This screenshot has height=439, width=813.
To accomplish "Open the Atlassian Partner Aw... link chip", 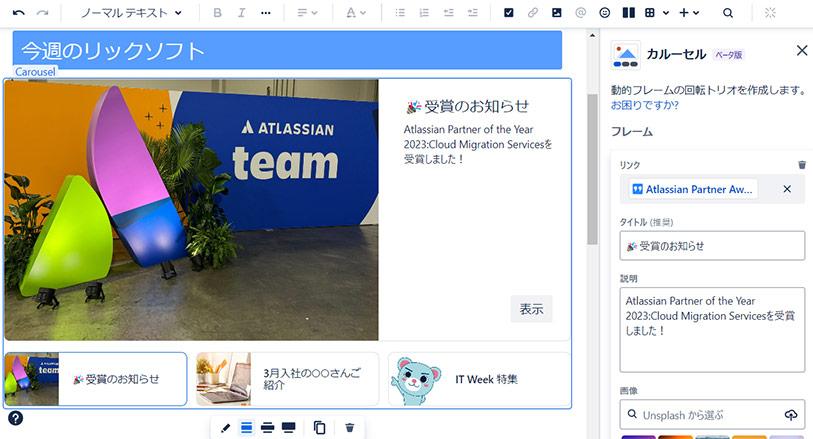I will point(693,189).
